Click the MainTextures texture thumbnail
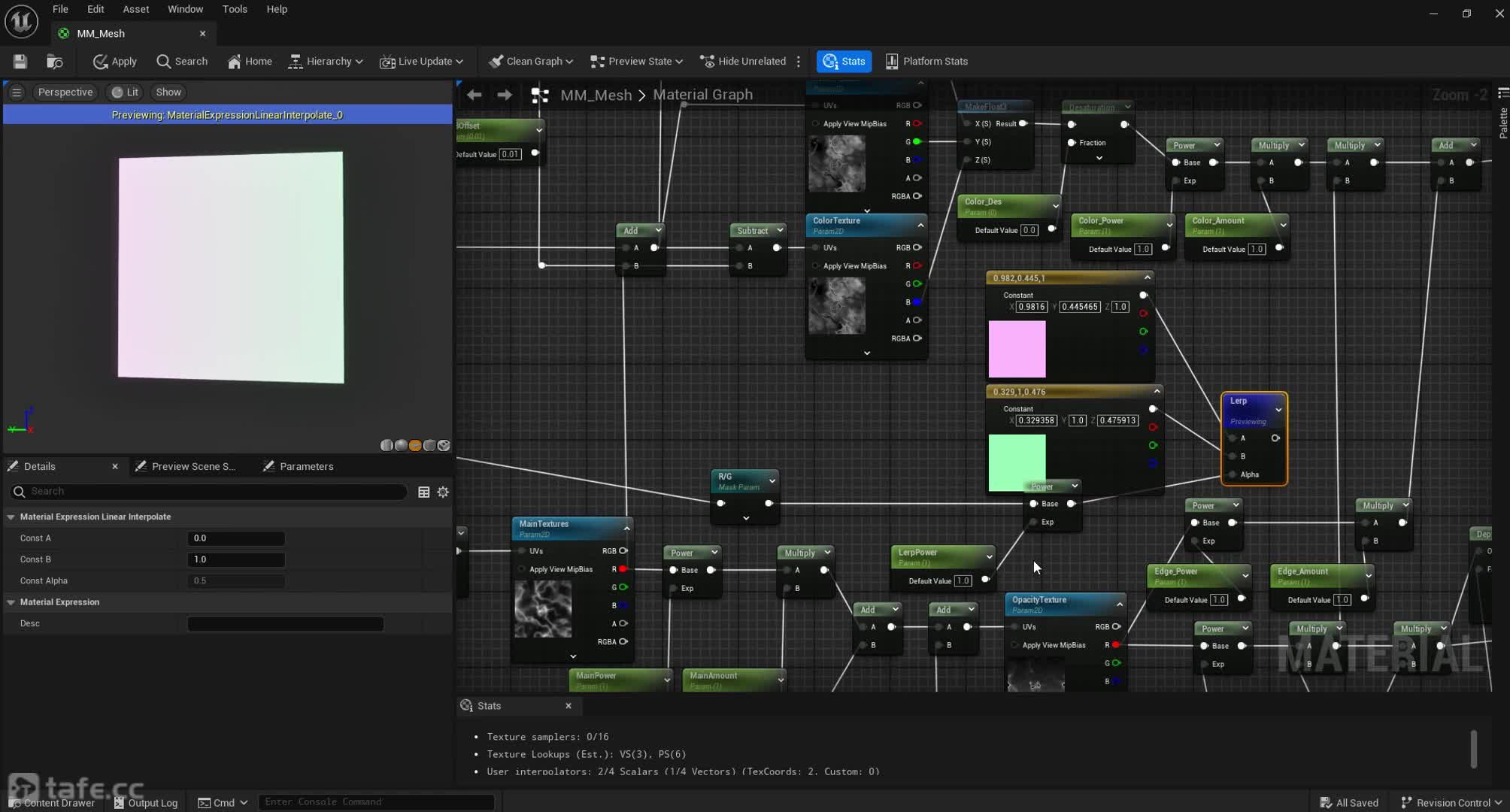1510x812 pixels. (x=543, y=609)
